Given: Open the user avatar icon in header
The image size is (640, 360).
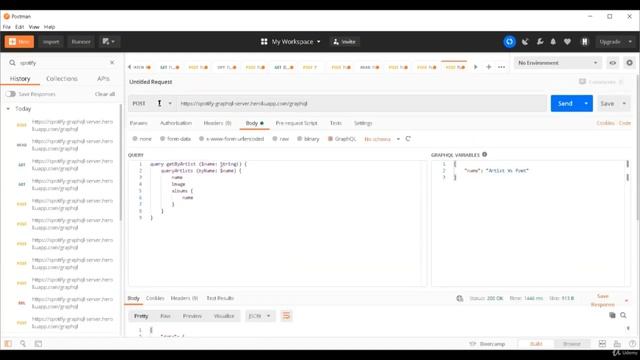Looking at the screenshot, I should pos(584,42).
